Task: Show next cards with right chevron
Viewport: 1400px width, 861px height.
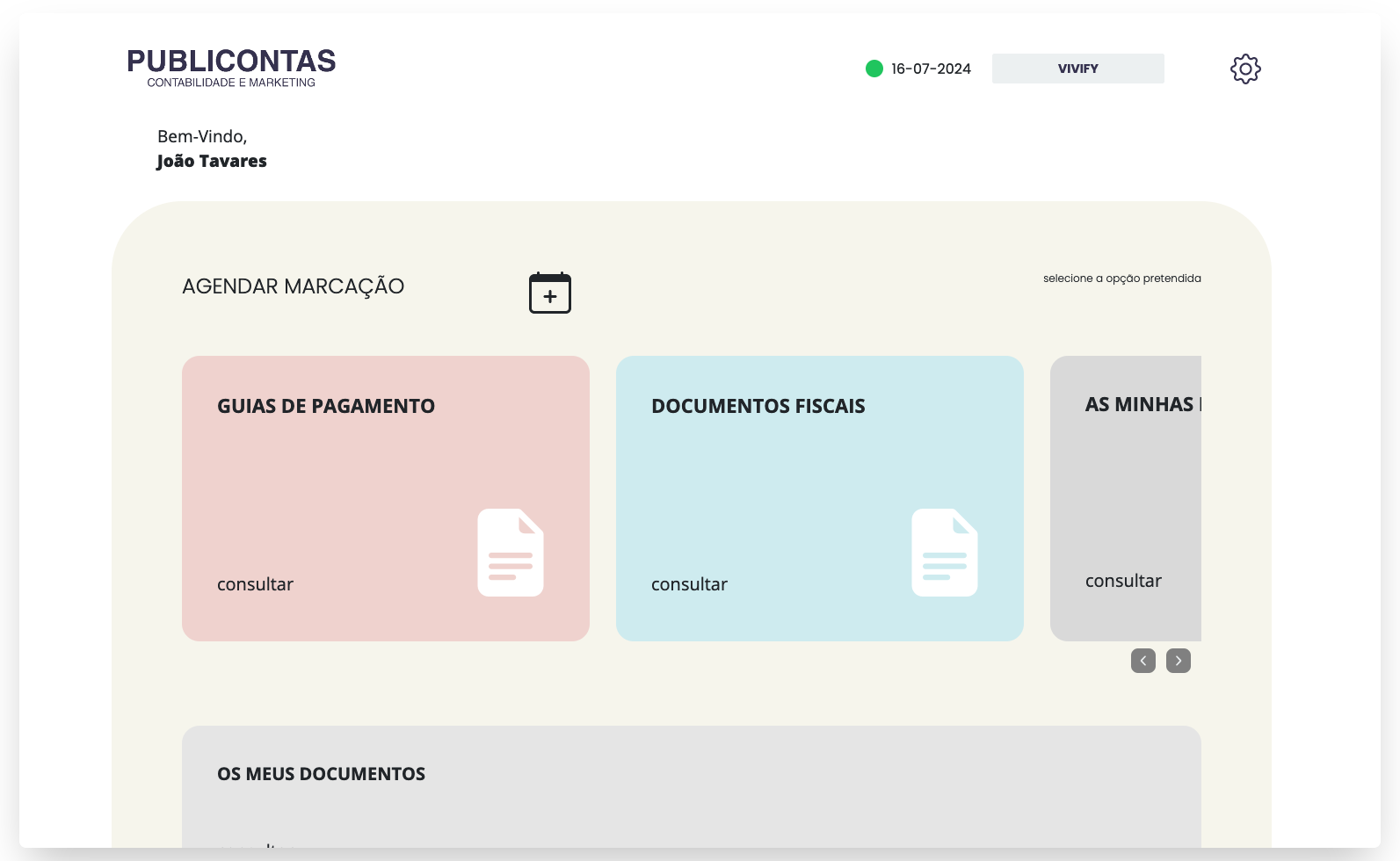Action: tap(1179, 661)
